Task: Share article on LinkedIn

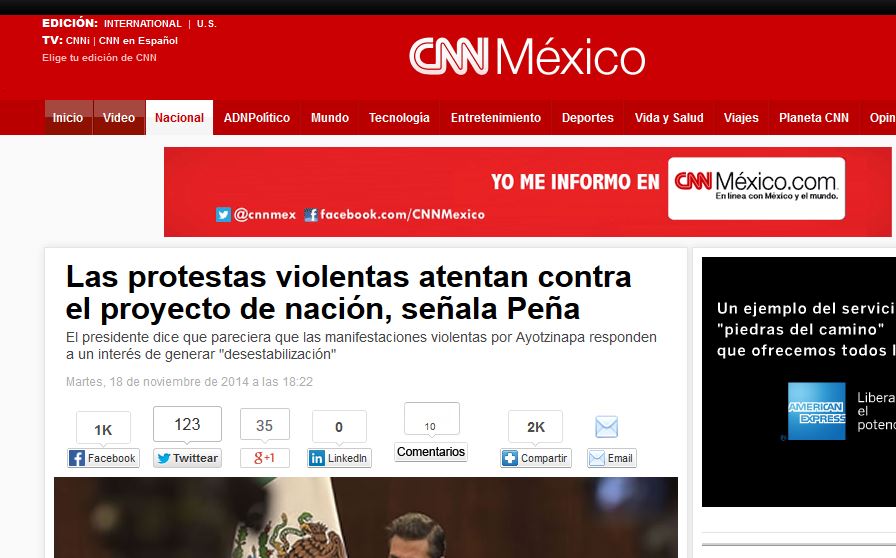Action: 339,458
